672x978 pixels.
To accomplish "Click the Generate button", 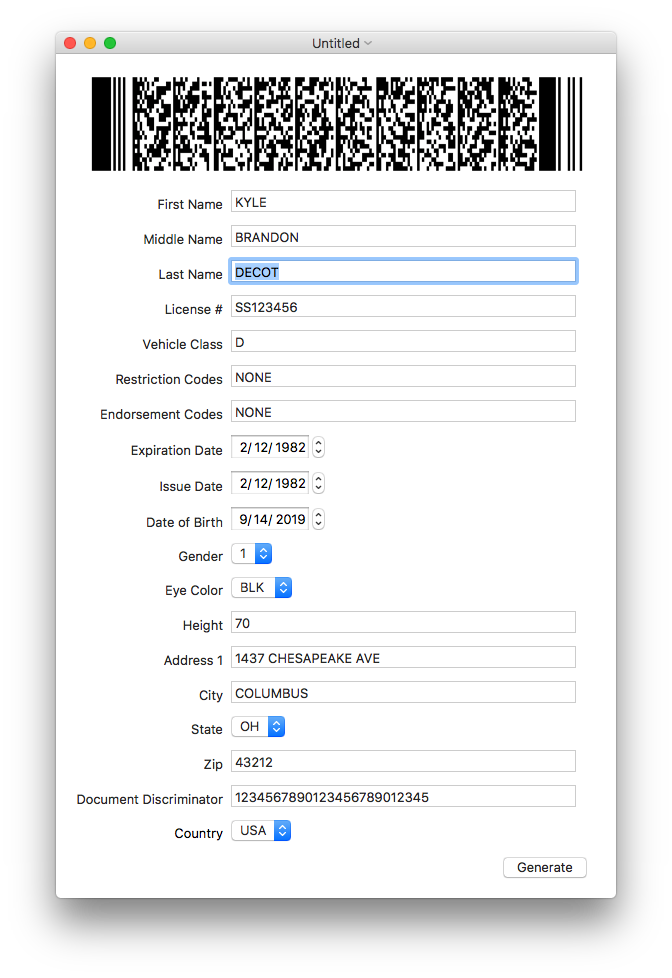I will coord(544,867).
